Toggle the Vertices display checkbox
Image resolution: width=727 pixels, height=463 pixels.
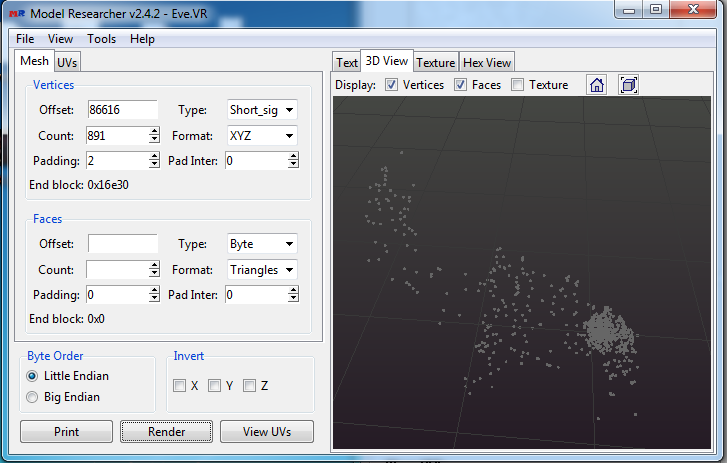(x=391, y=85)
